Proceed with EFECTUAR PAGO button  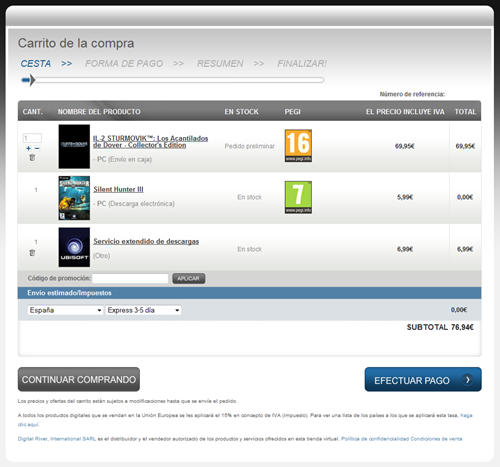423,379
